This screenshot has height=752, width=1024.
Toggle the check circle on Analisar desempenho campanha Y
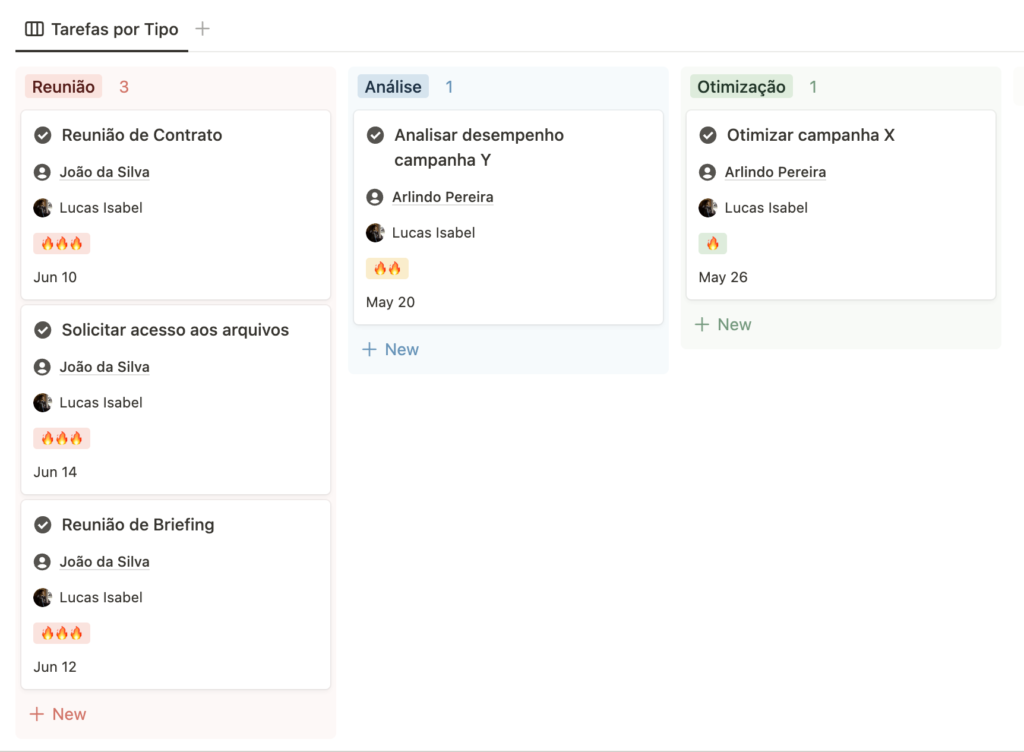tap(375, 135)
